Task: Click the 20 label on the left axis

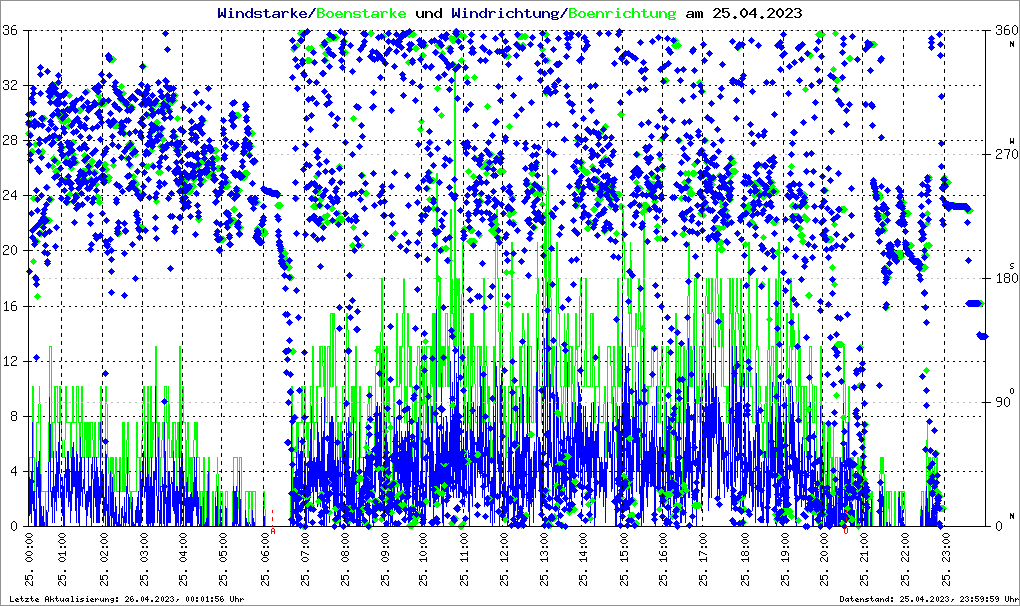Action: click(12, 250)
